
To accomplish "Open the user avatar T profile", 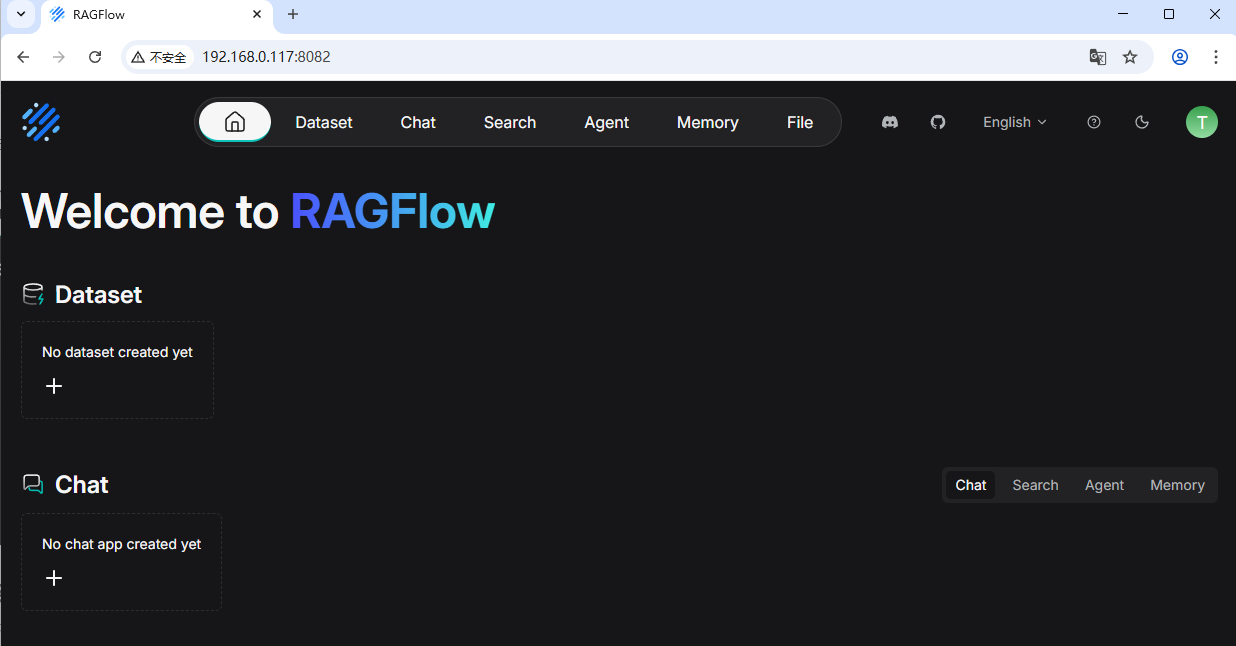I will point(1202,122).
